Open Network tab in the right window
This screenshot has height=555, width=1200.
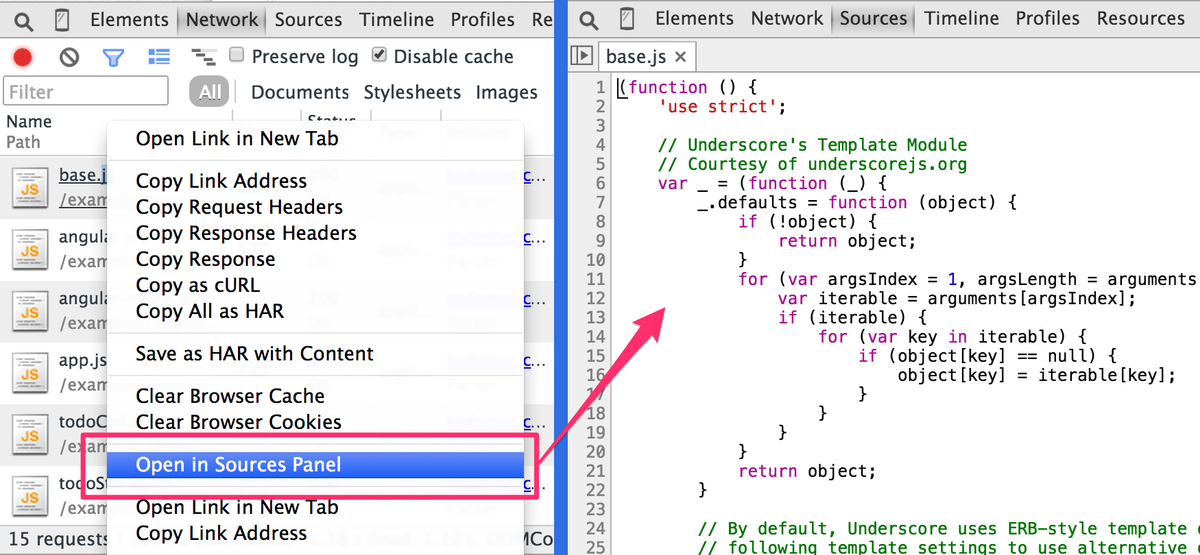point(787,18)
